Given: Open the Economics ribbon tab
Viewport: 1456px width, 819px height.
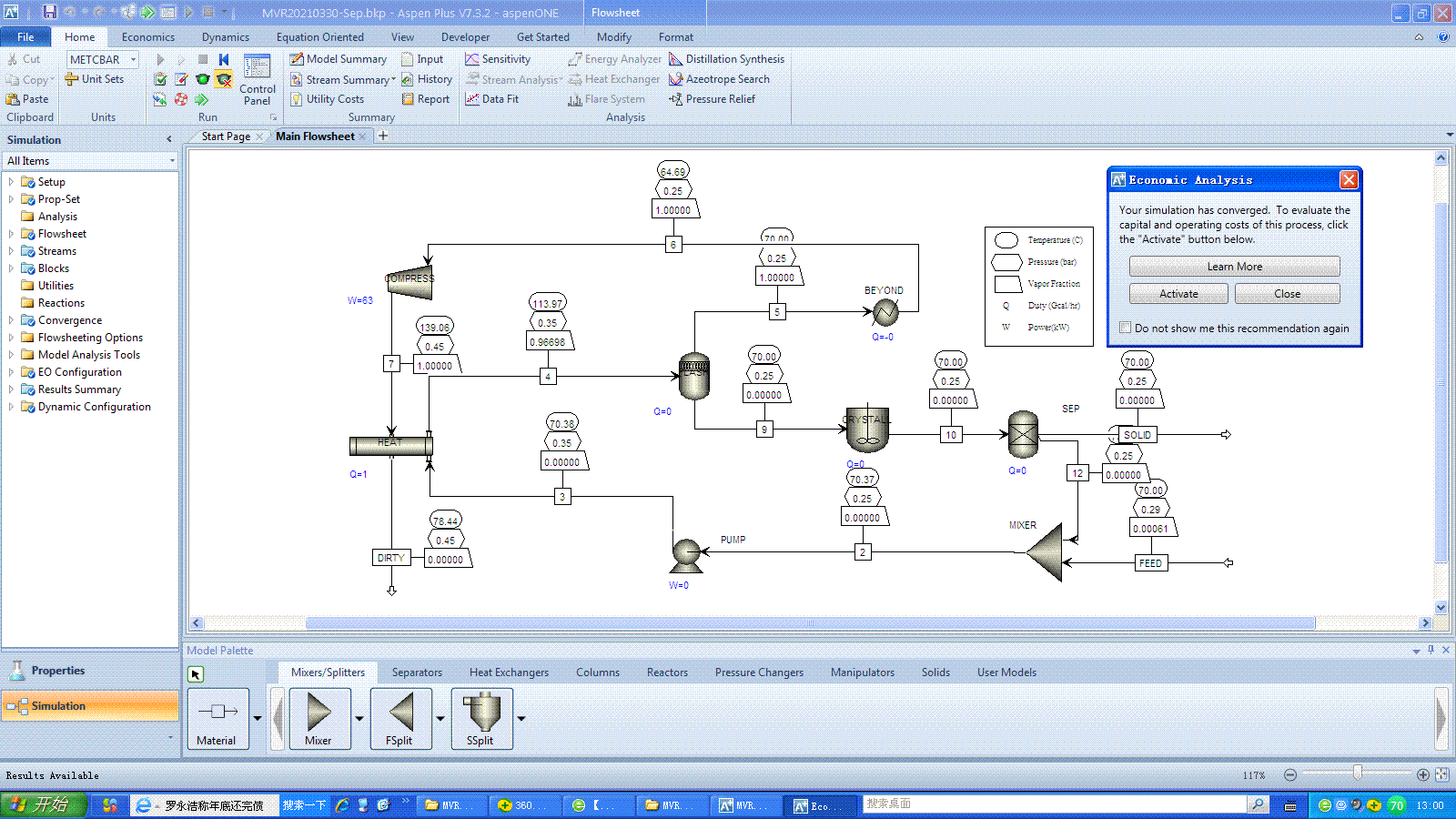Looking at the screenshot, I should (x=148, y=37).
